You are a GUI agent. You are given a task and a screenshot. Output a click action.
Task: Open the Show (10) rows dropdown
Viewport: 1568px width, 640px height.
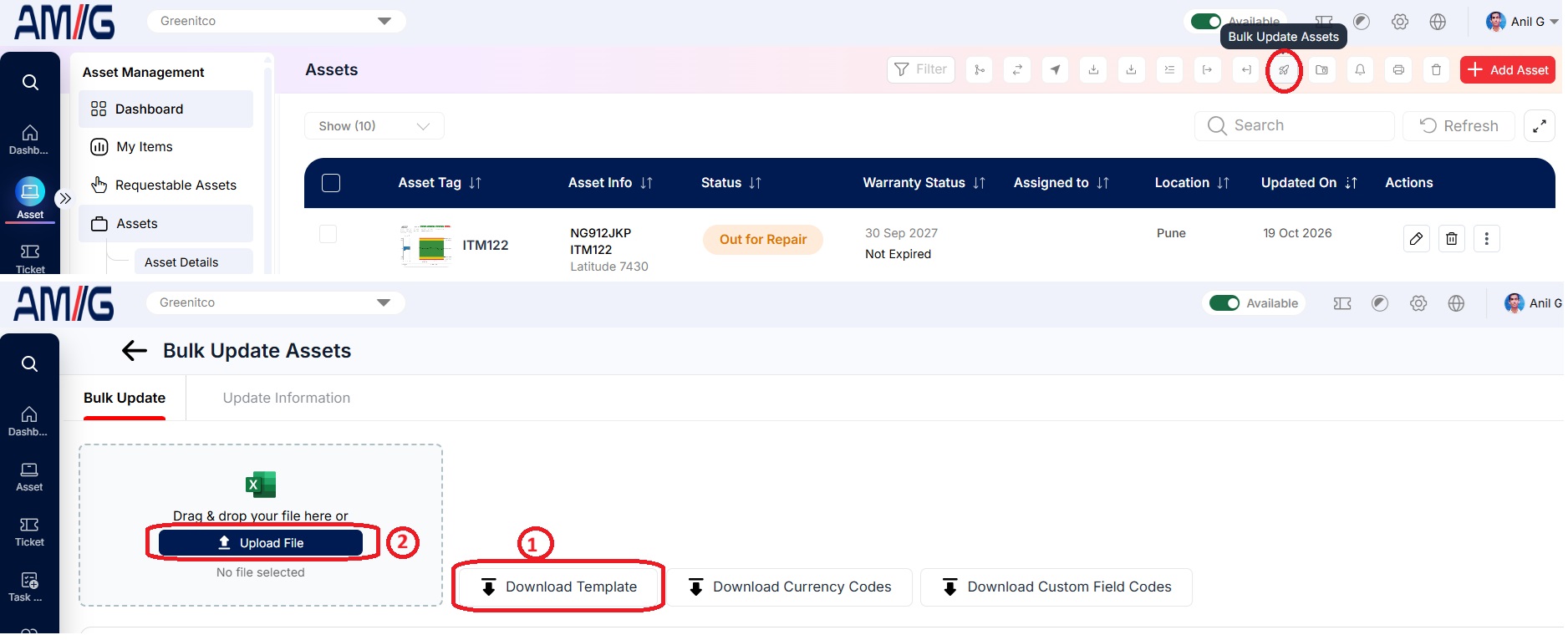(374, 126)
